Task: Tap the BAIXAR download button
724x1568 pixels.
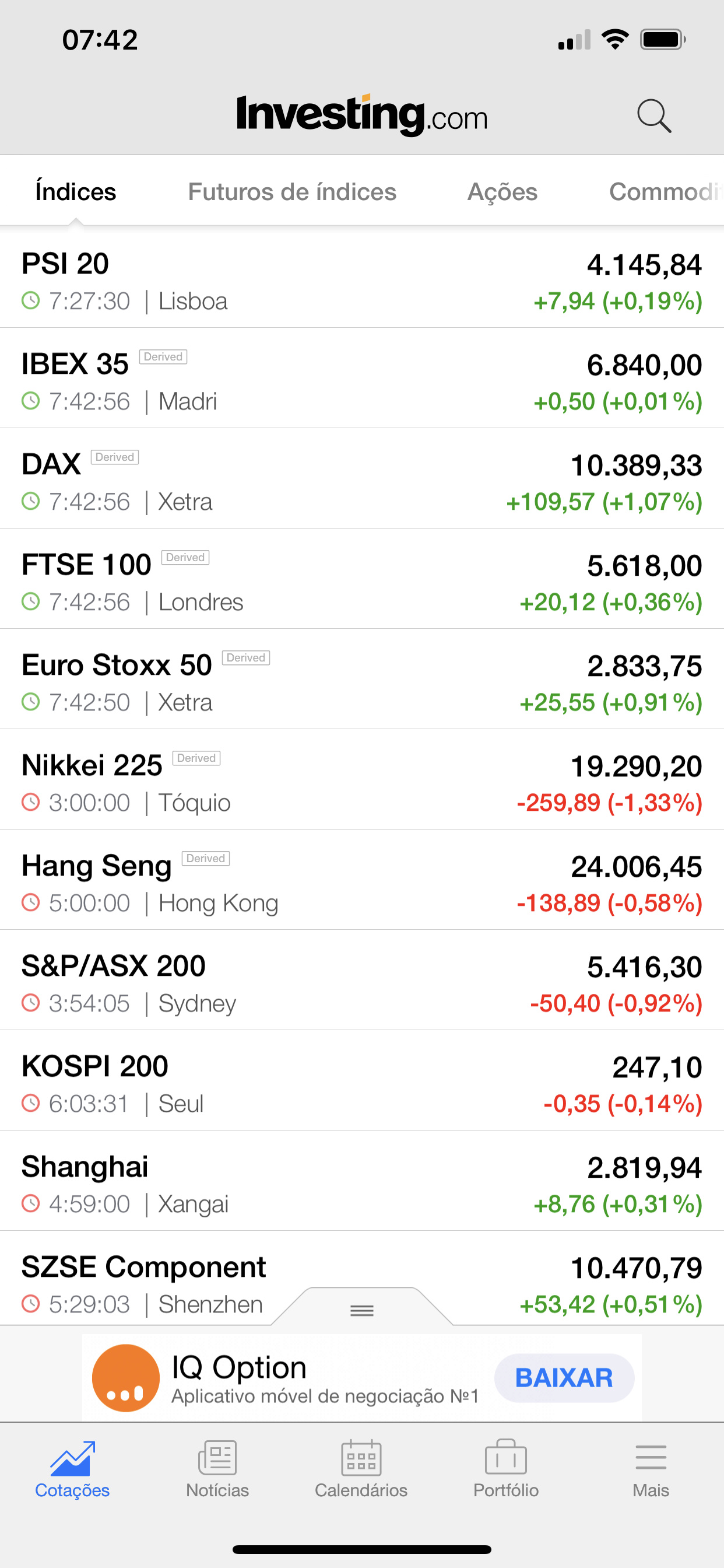Action: coord(564,1378)
